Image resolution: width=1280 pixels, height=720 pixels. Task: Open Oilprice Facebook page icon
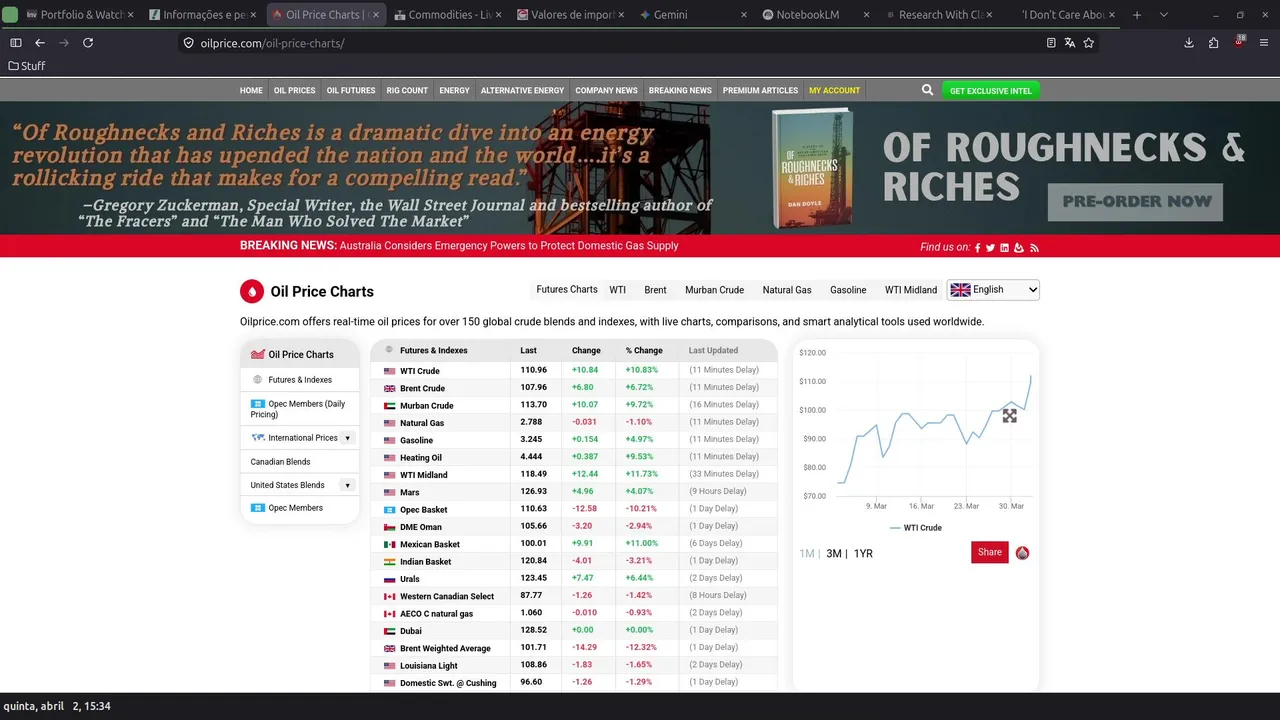point(977,248)
